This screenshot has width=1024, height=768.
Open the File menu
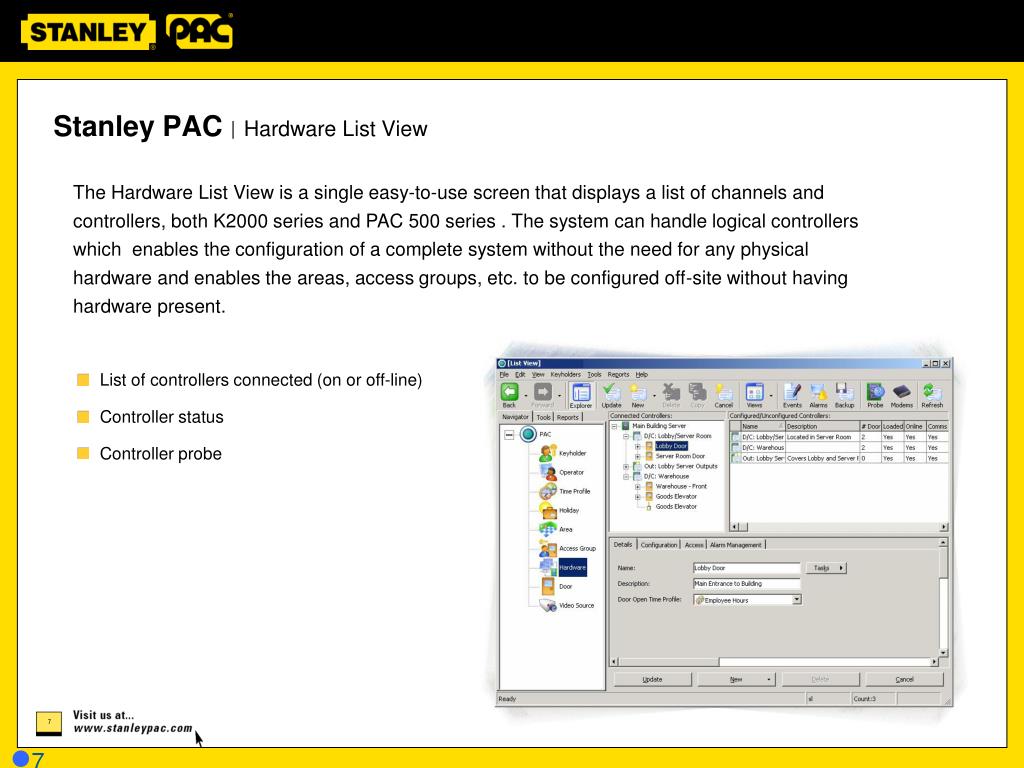(504, 375)
